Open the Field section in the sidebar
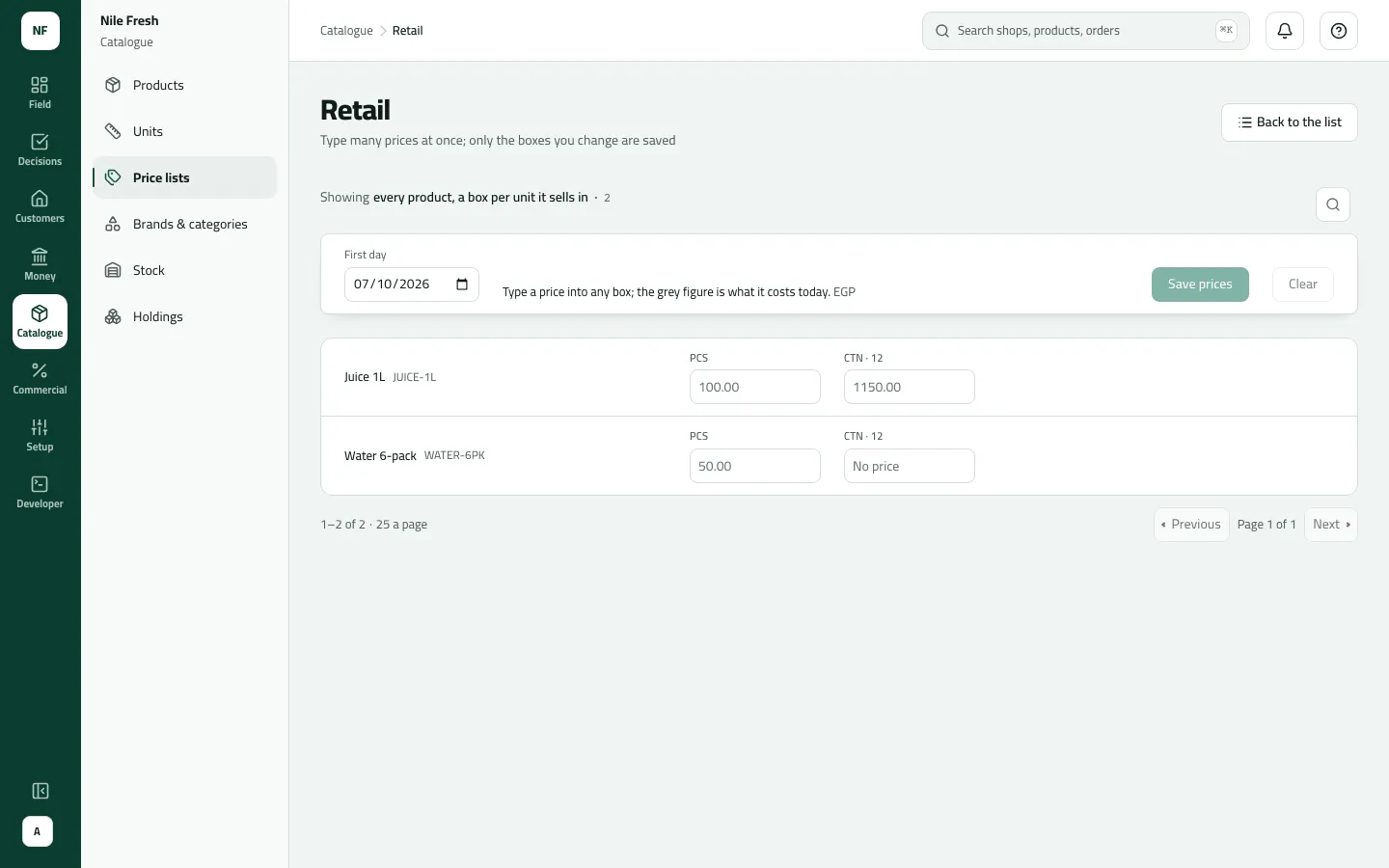 (40, 93)
